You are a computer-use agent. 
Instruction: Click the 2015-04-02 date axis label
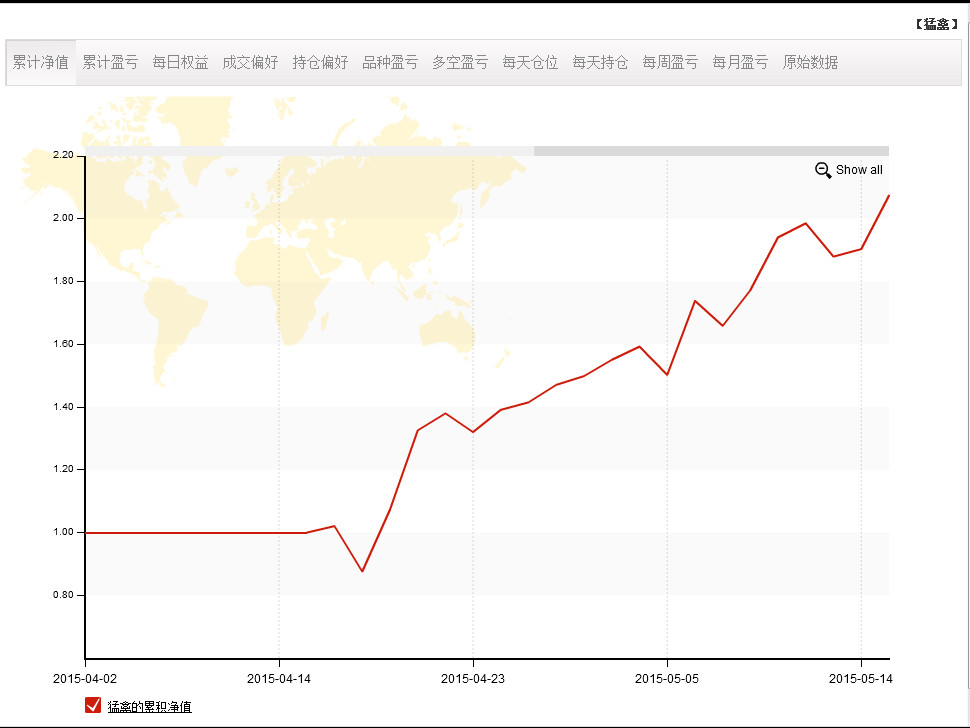[x=85, y=679]
